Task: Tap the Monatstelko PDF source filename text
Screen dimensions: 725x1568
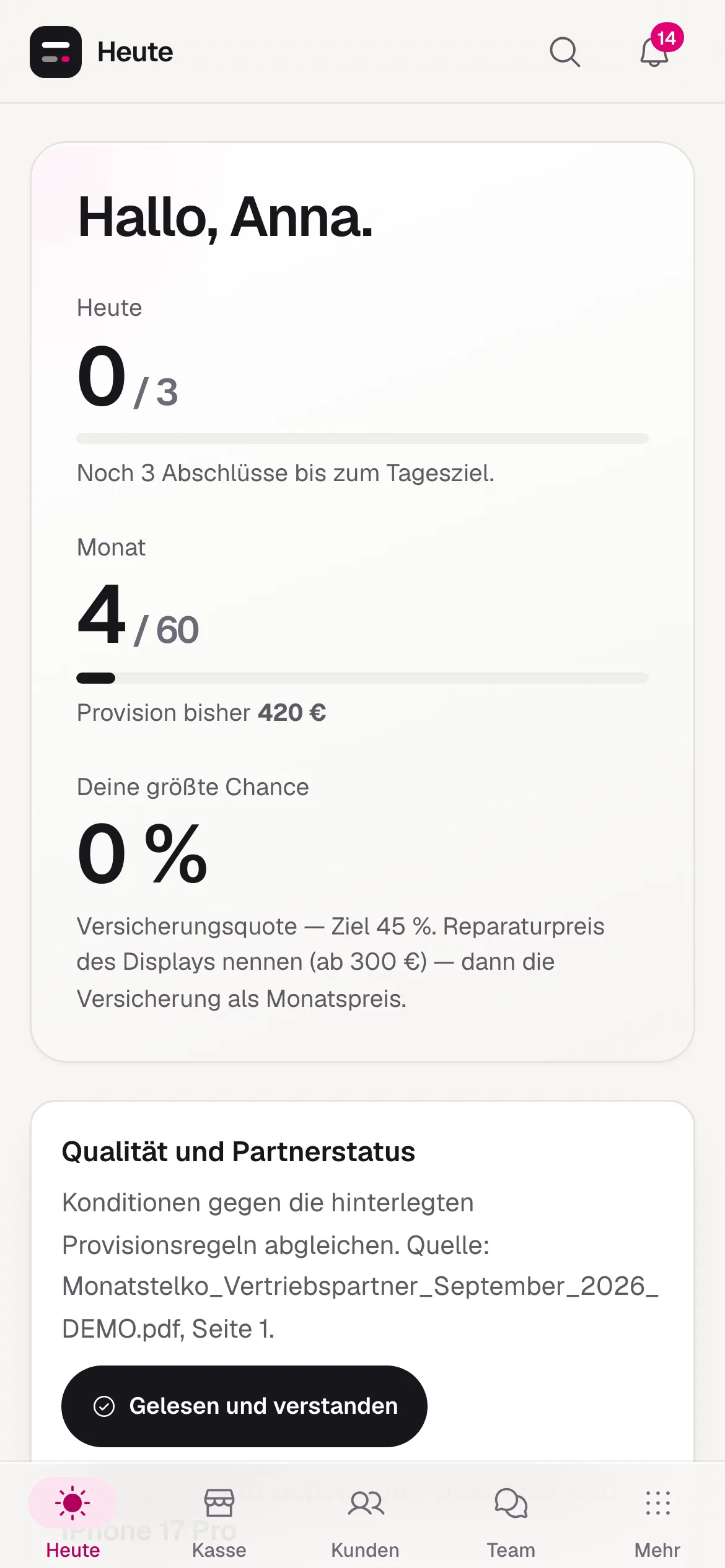Action: [361, 1307]
